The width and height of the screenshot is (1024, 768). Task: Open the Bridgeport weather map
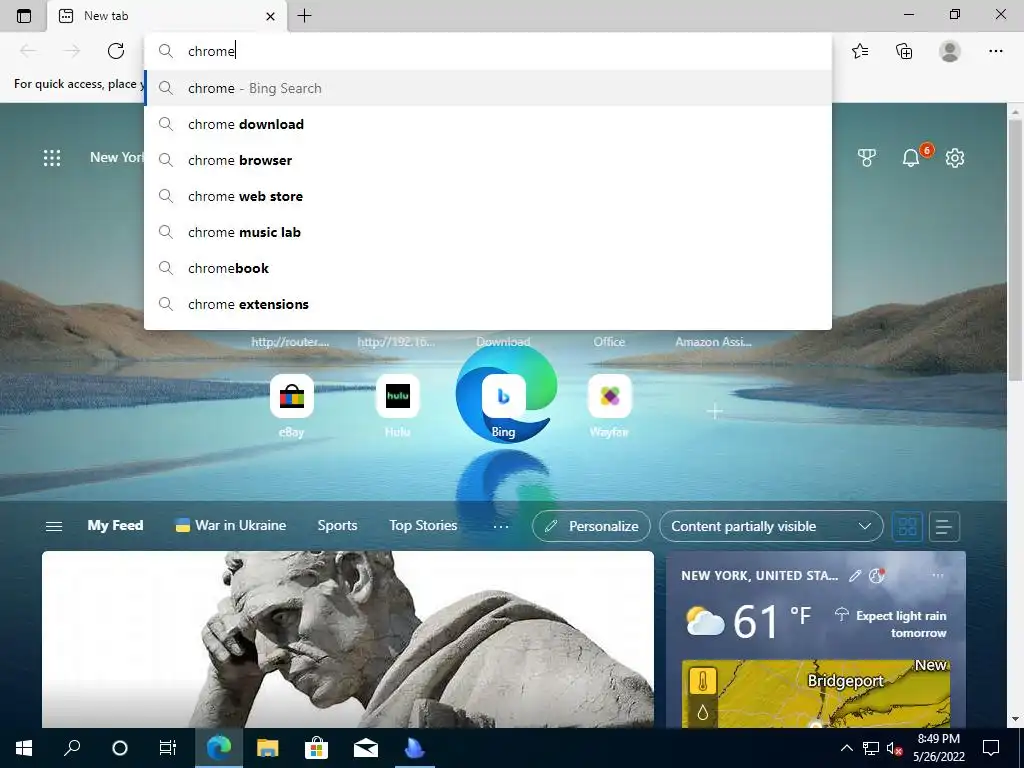816,694
